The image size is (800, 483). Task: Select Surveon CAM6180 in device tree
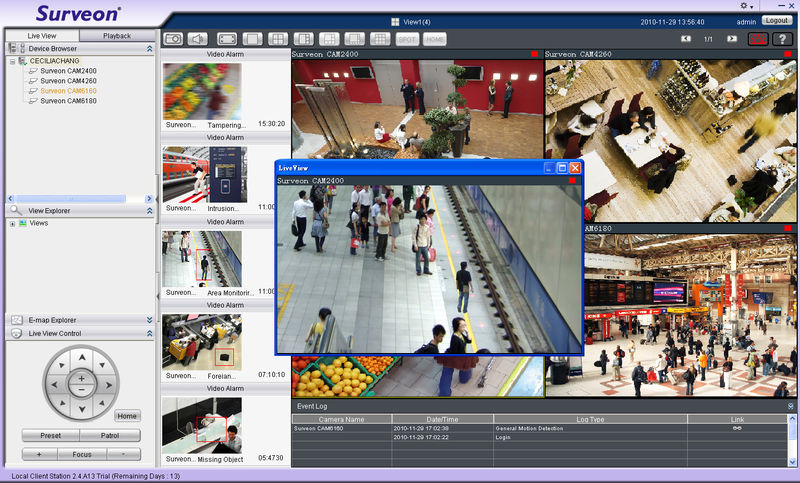click(x=68, y=101)
